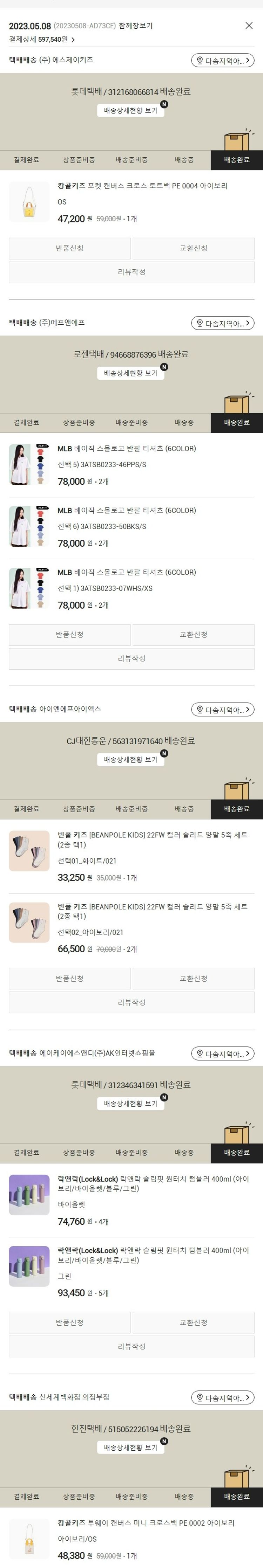Close the order detail page with X
The width and height of the screenshot is (263, 1568).
248,26
